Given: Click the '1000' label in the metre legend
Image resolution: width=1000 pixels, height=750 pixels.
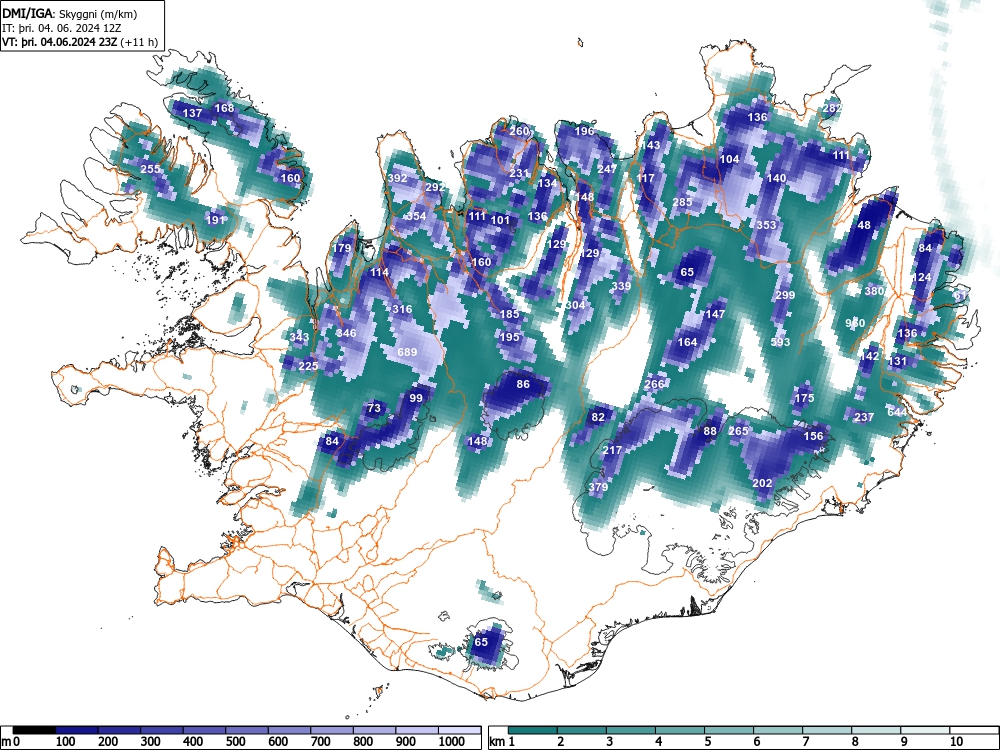Looking at the screenshot, I should coord(452,741).
